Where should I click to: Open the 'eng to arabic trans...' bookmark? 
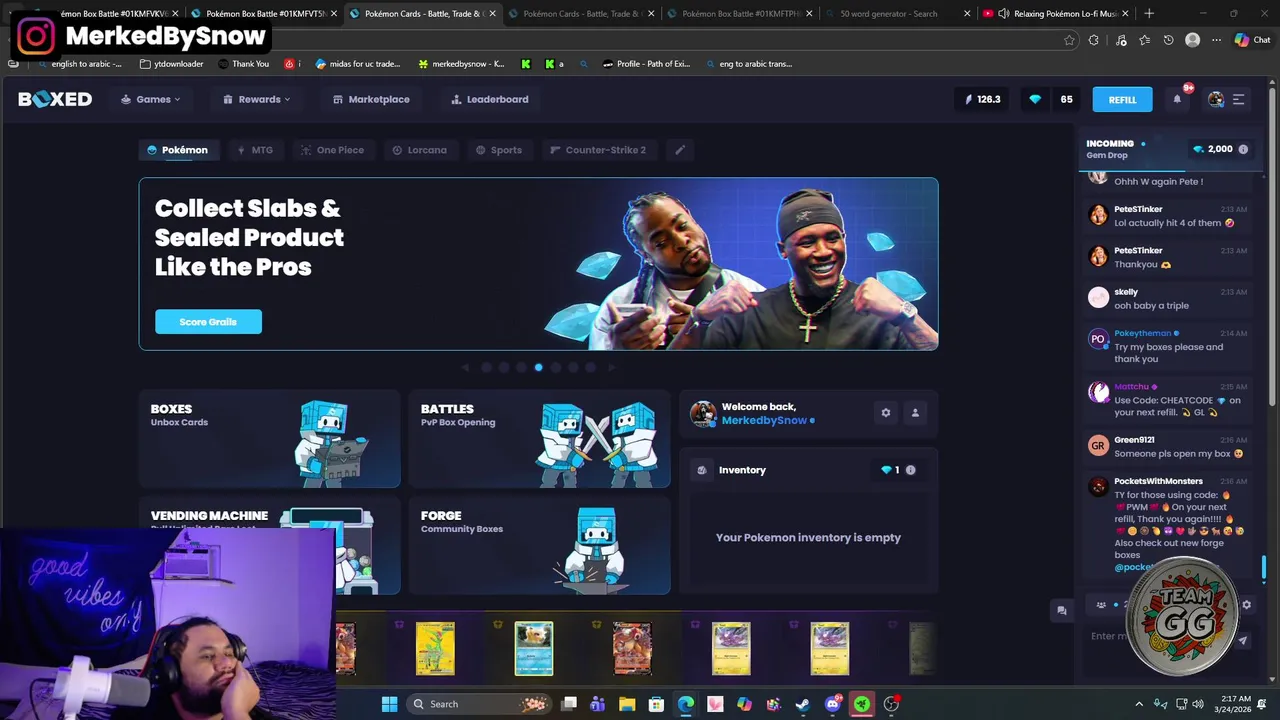[749, 64]
